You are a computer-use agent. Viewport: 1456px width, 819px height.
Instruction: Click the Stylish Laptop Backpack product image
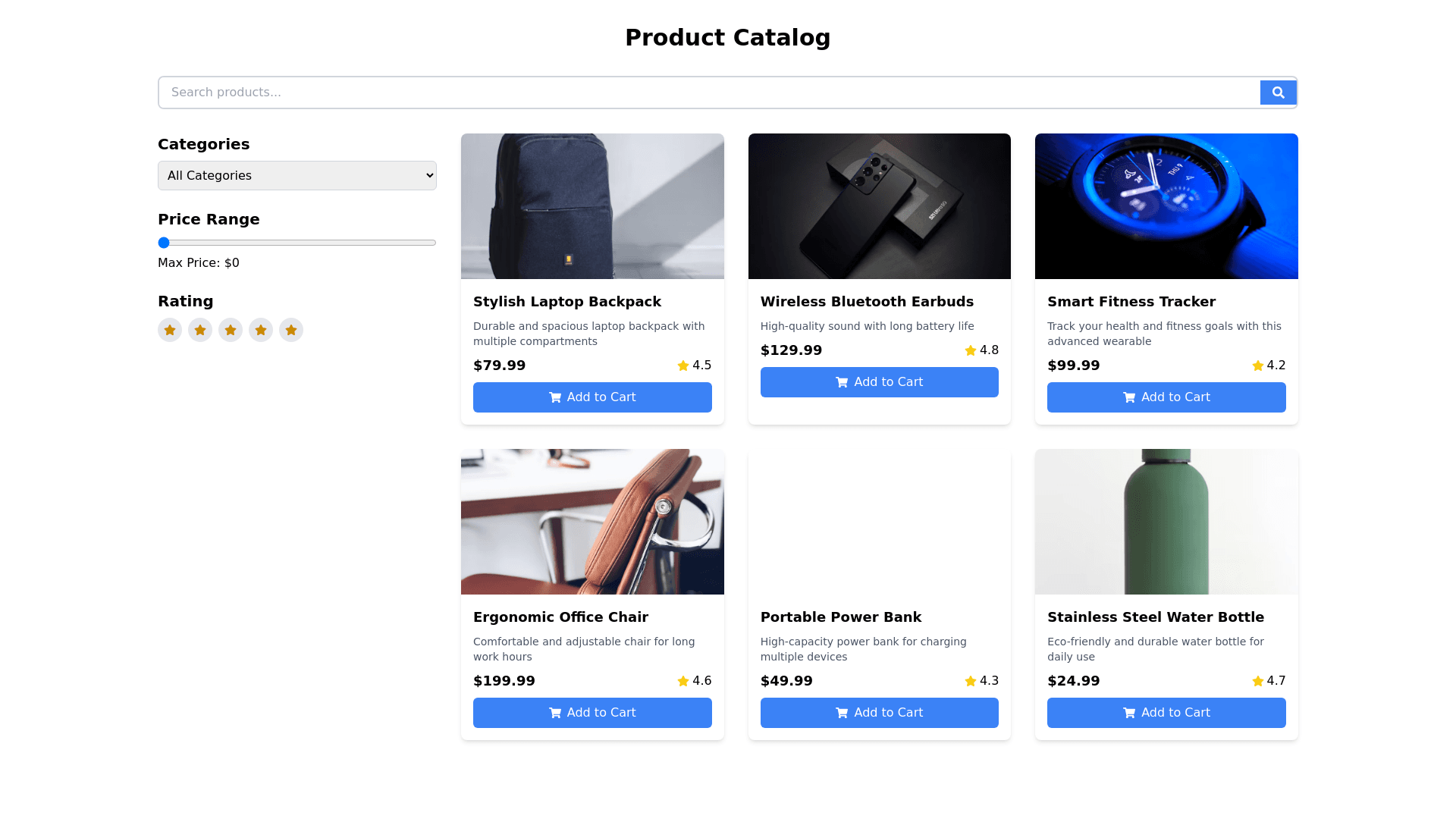pos(592,206)
